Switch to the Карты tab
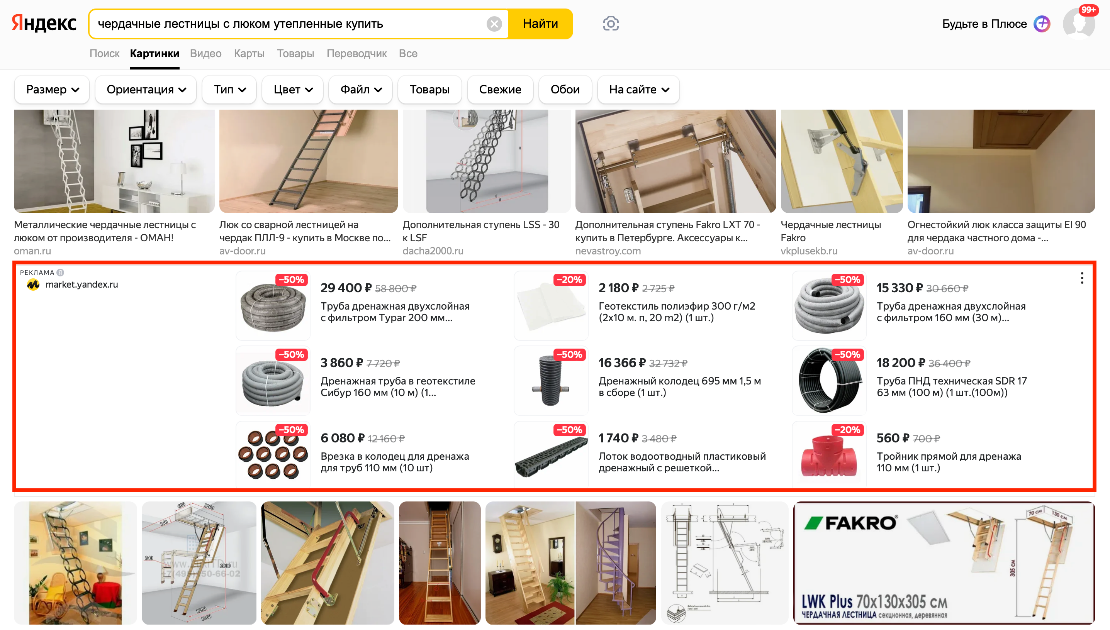 pos(249,53)
